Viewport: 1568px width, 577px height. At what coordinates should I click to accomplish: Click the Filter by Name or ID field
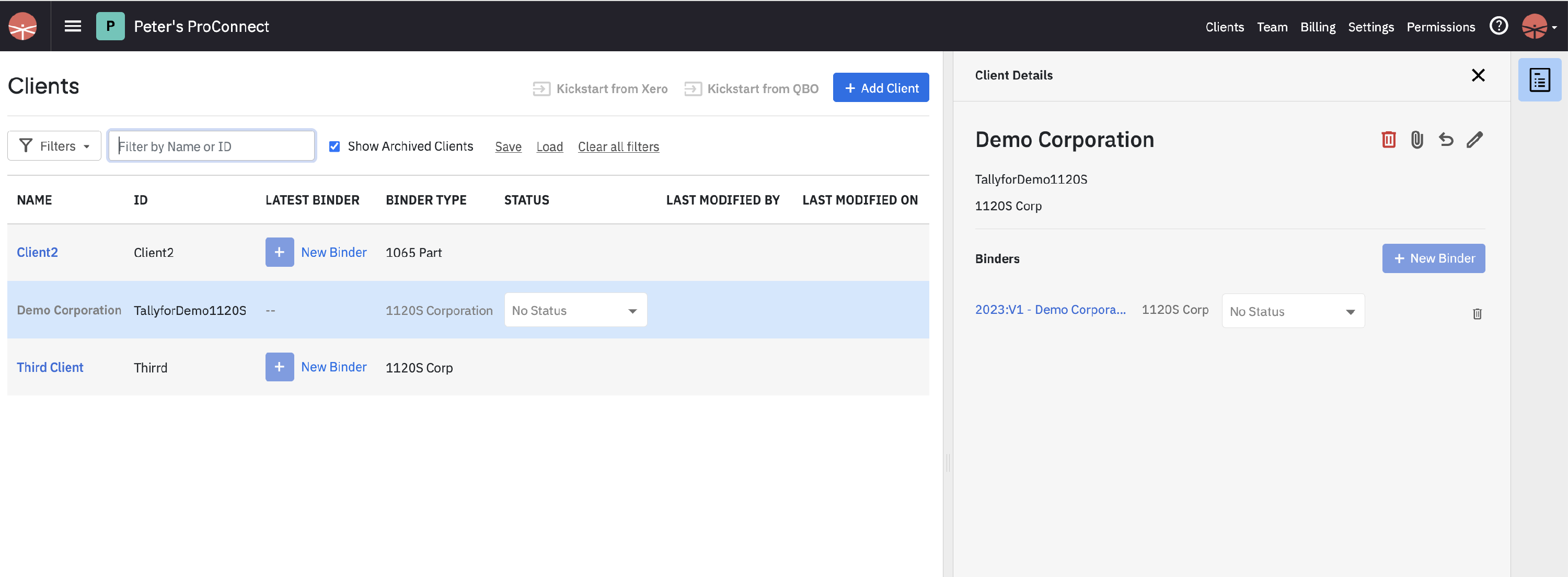[x=211, y=146]
